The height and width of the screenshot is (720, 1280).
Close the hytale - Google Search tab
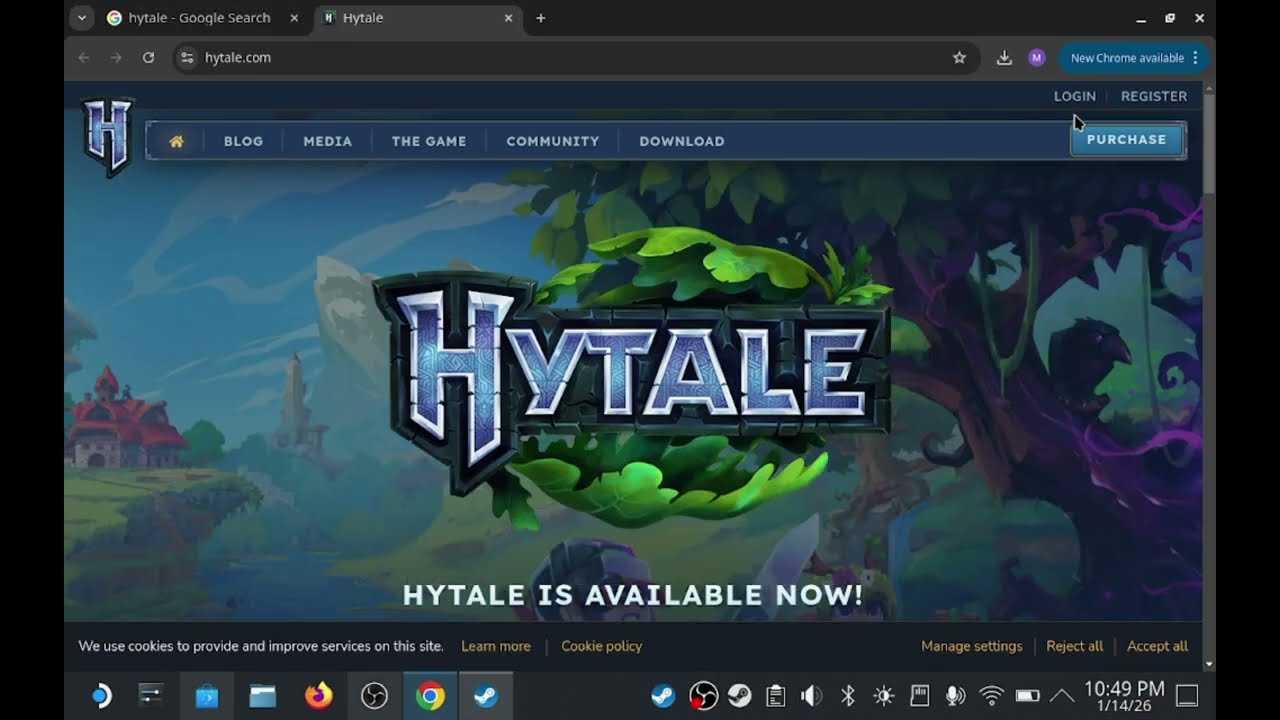(x=294, y=18)
